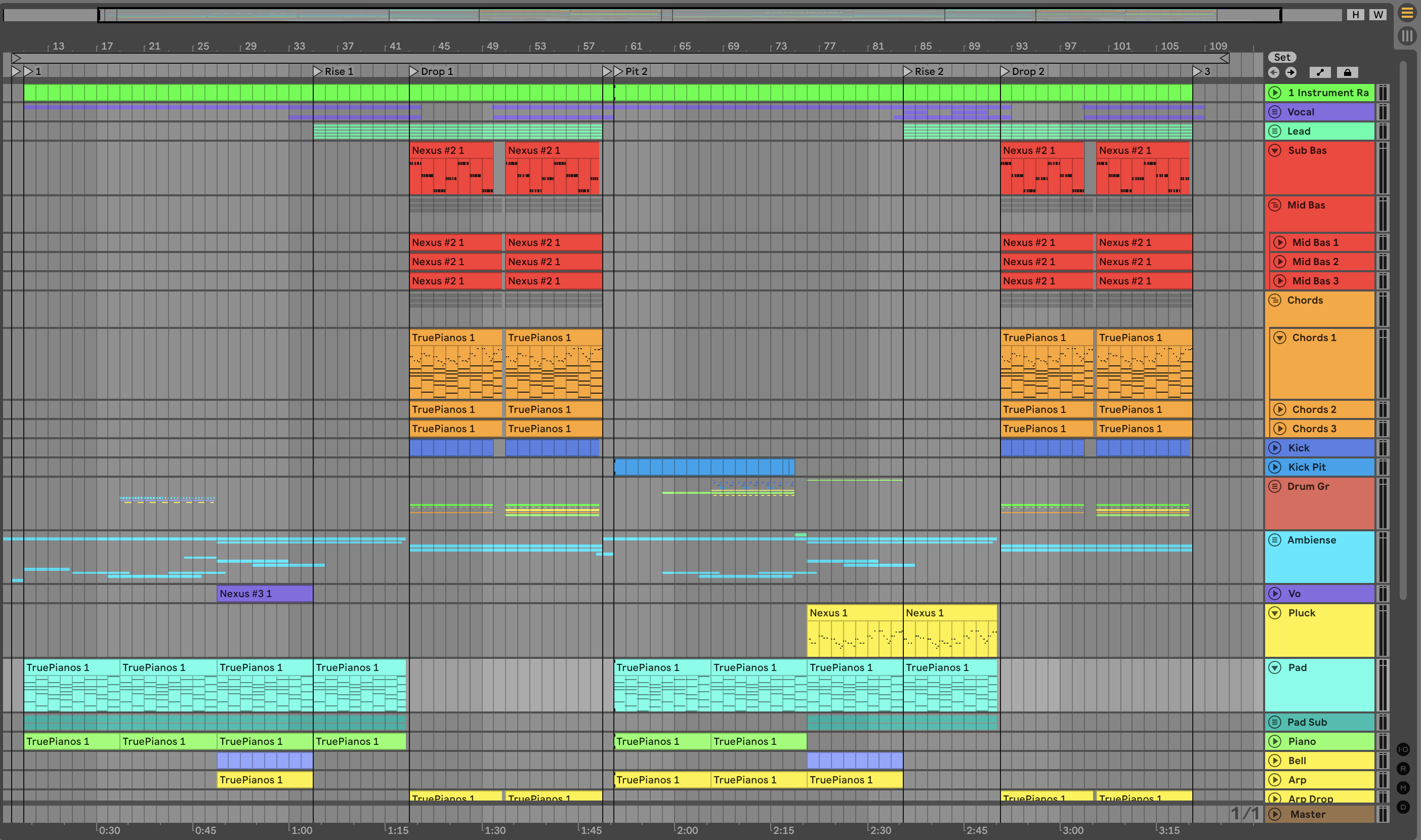1421x840 pixels.
Task: Jump to previous locator arrow
Action: pyautogui.click(x=1273, y=72)
